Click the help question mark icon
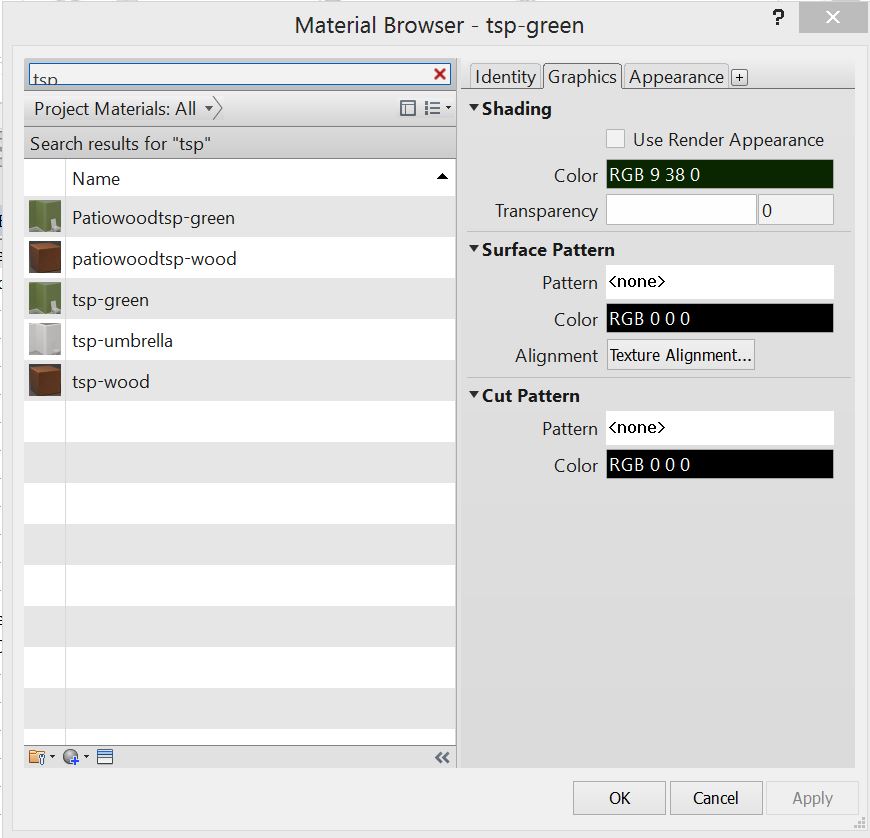Image resolution: width=870 pixels, height=838 pixels. click(778, 18)
